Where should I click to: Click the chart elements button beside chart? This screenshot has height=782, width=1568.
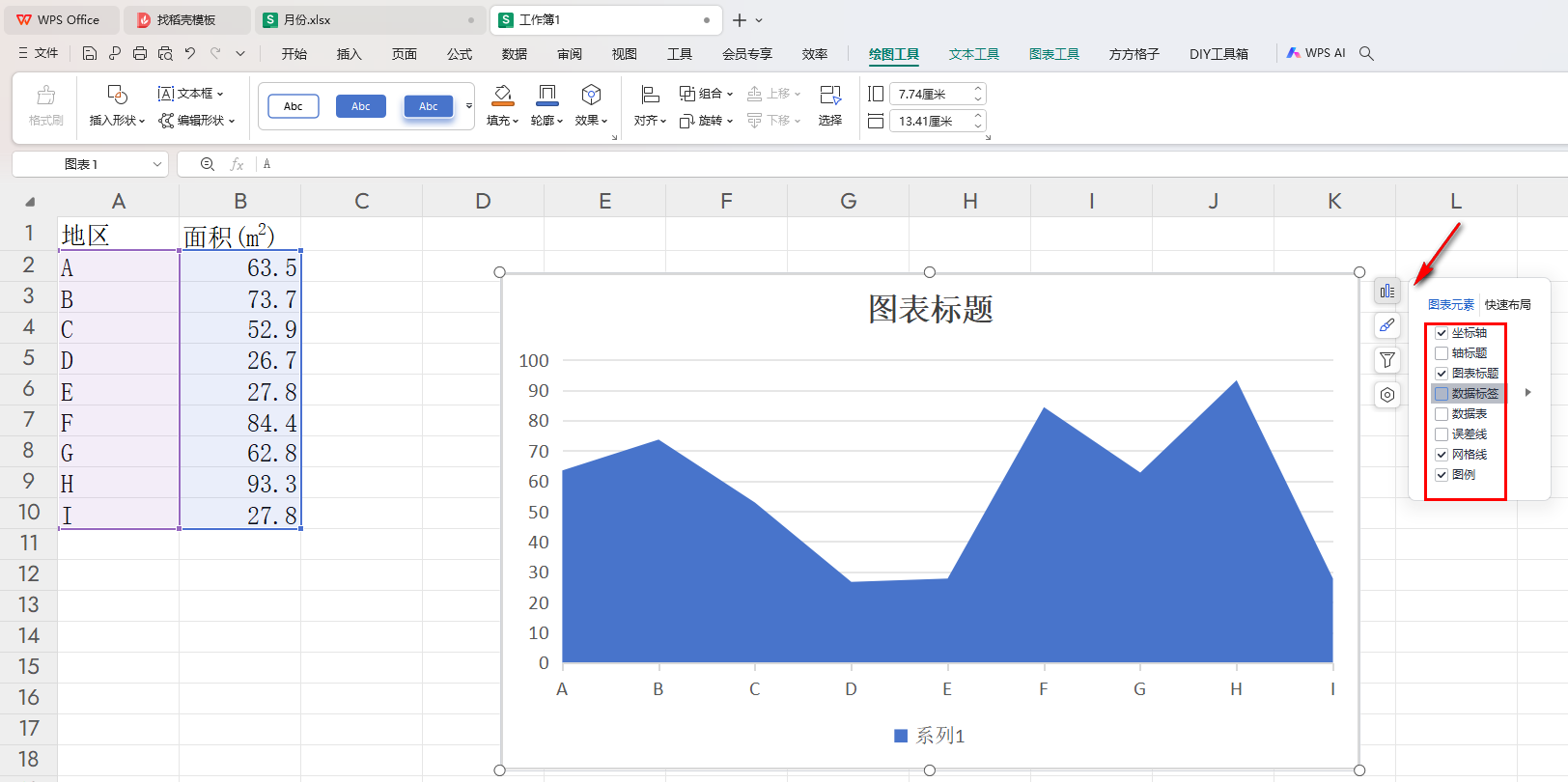click(x=1387, y=291)
